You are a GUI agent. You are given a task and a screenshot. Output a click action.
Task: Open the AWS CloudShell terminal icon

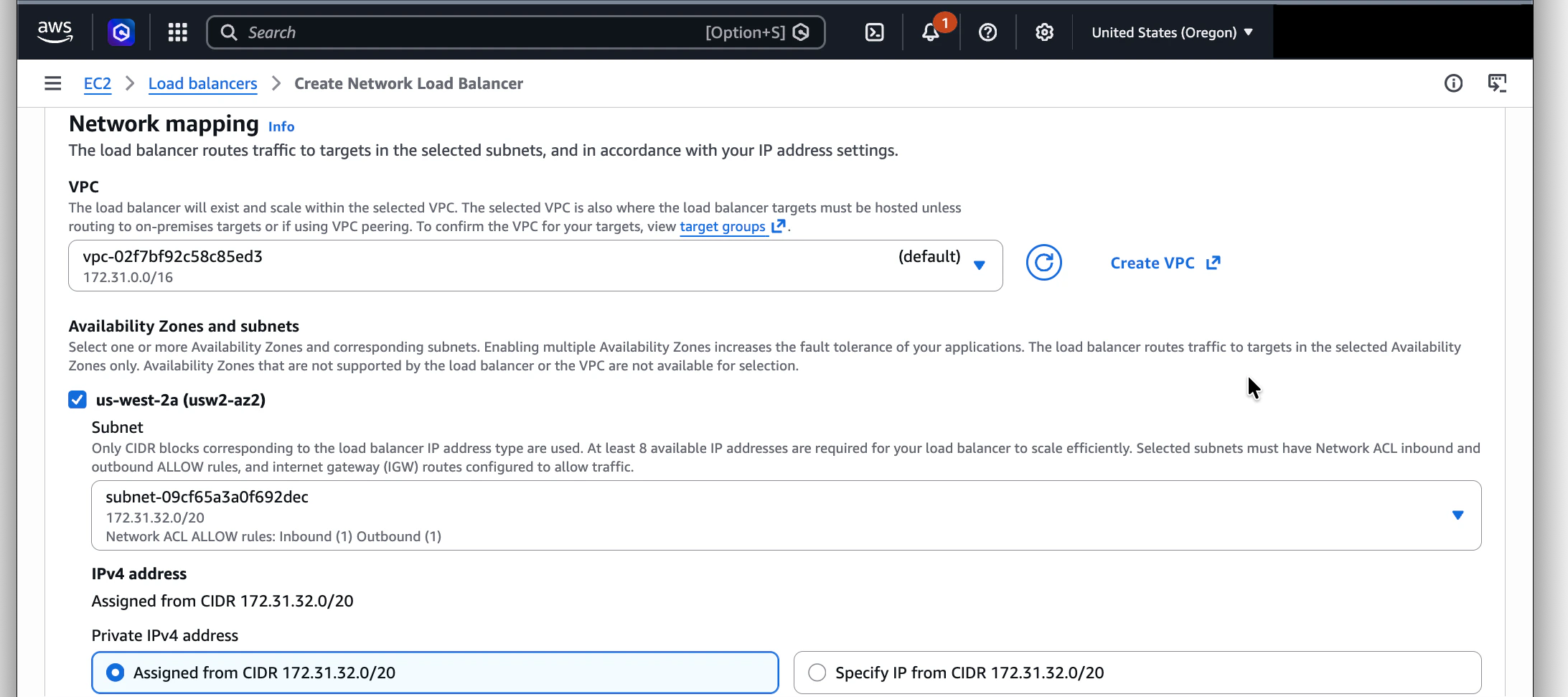873,32
